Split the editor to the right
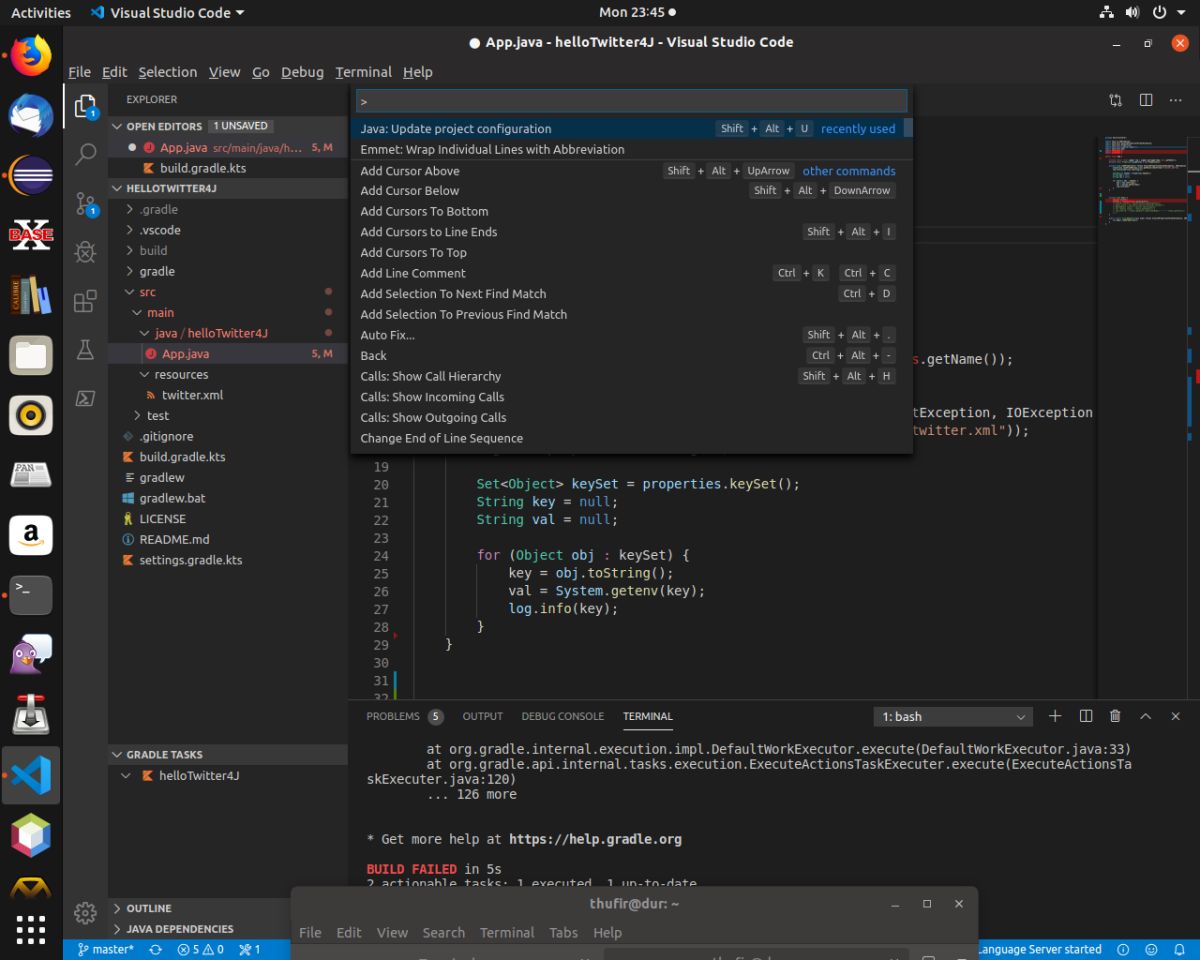Image resolution: width=1200 pixels, height=960 pixels. click(1146, 100)
